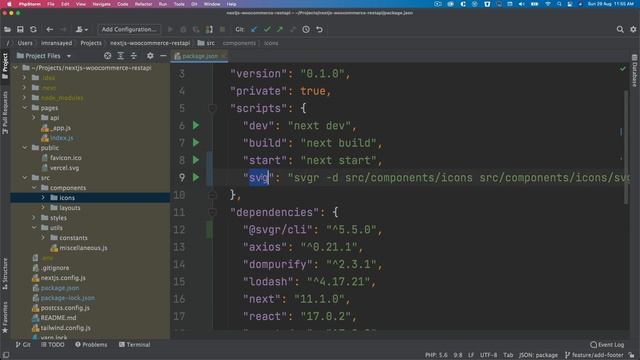Open Git history clock icon

(306, 29)
